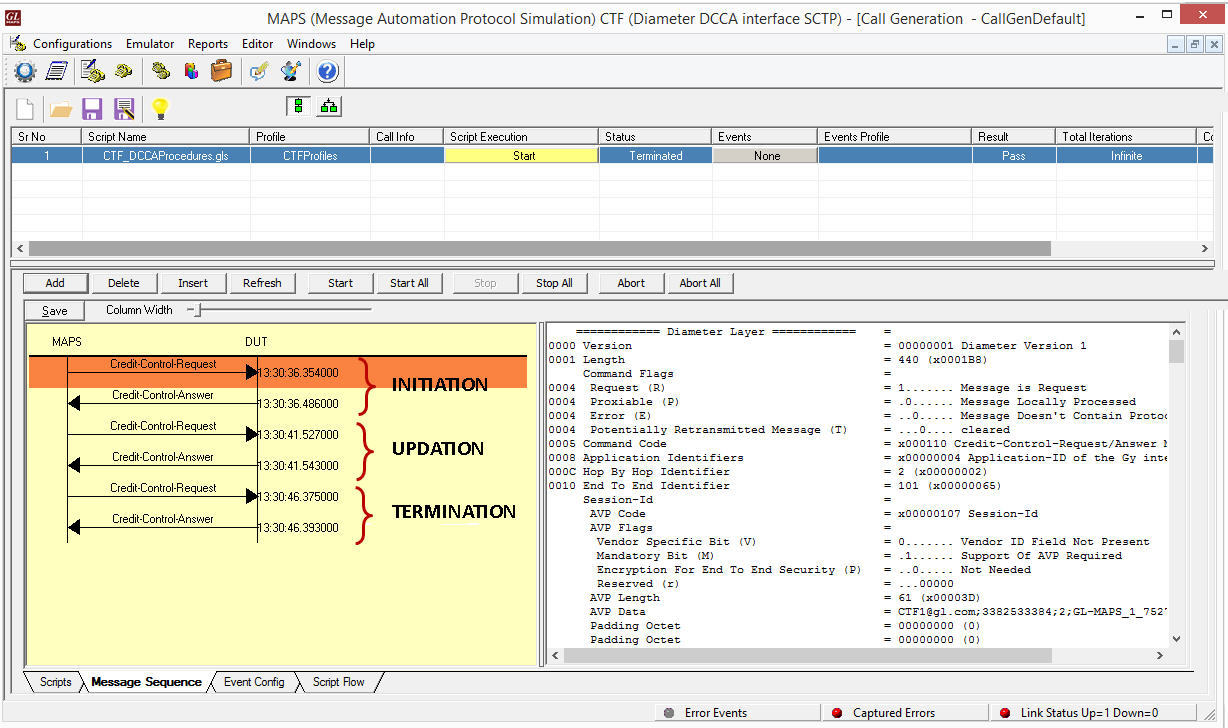Switch to the Event Config tab
Screen dimensions: 1228x728
click(254, 682)
